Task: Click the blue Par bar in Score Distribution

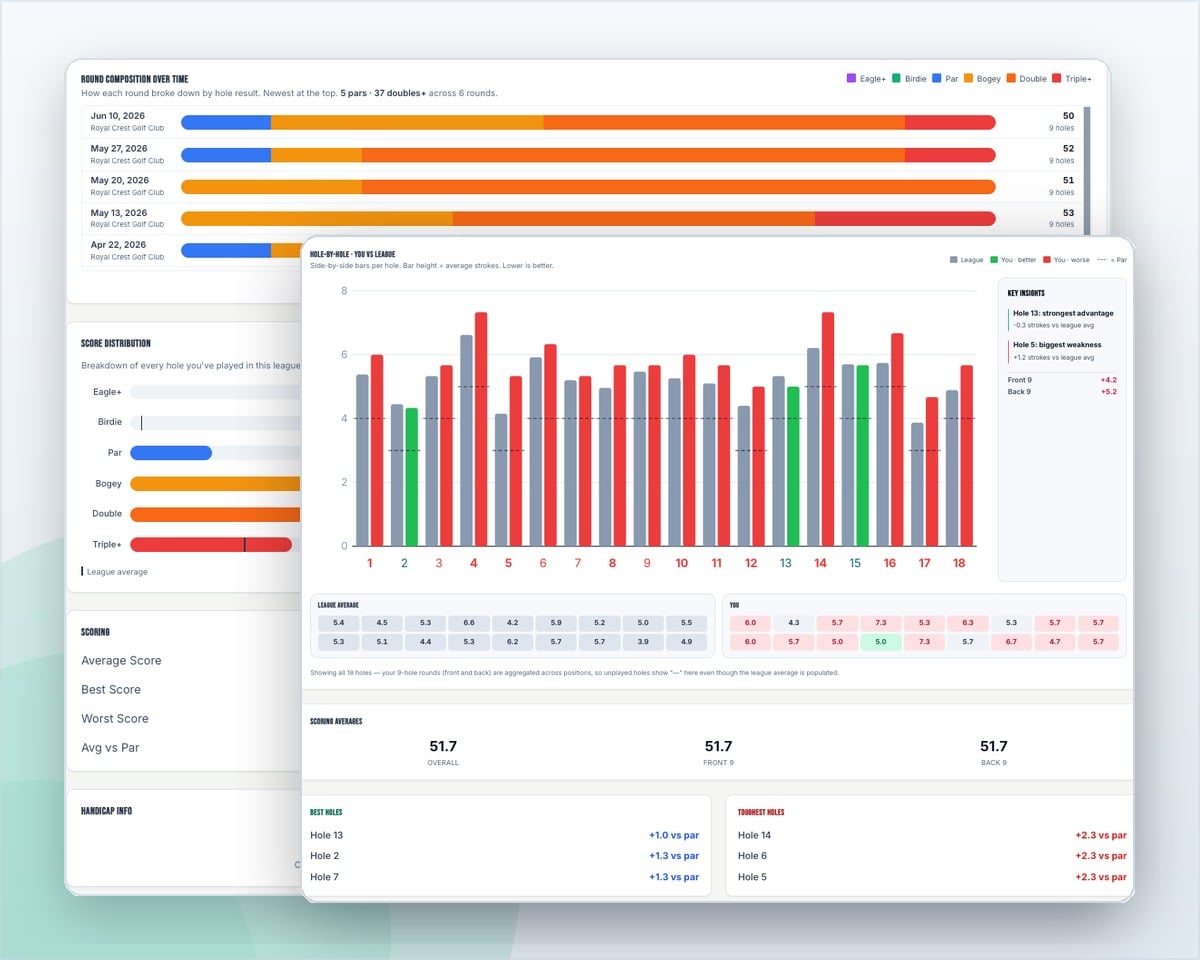Action: (x=171, y=453)
